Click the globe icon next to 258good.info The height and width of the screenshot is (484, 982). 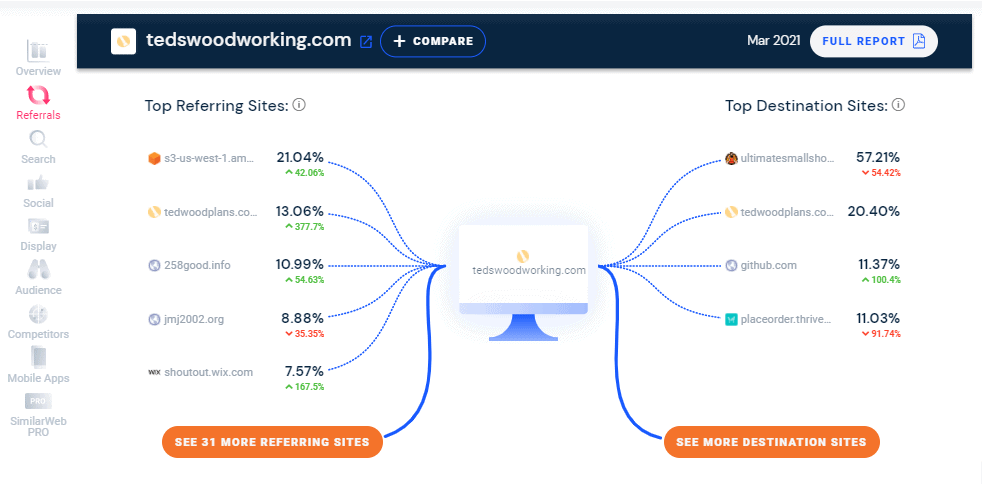[x=154, y=265]
